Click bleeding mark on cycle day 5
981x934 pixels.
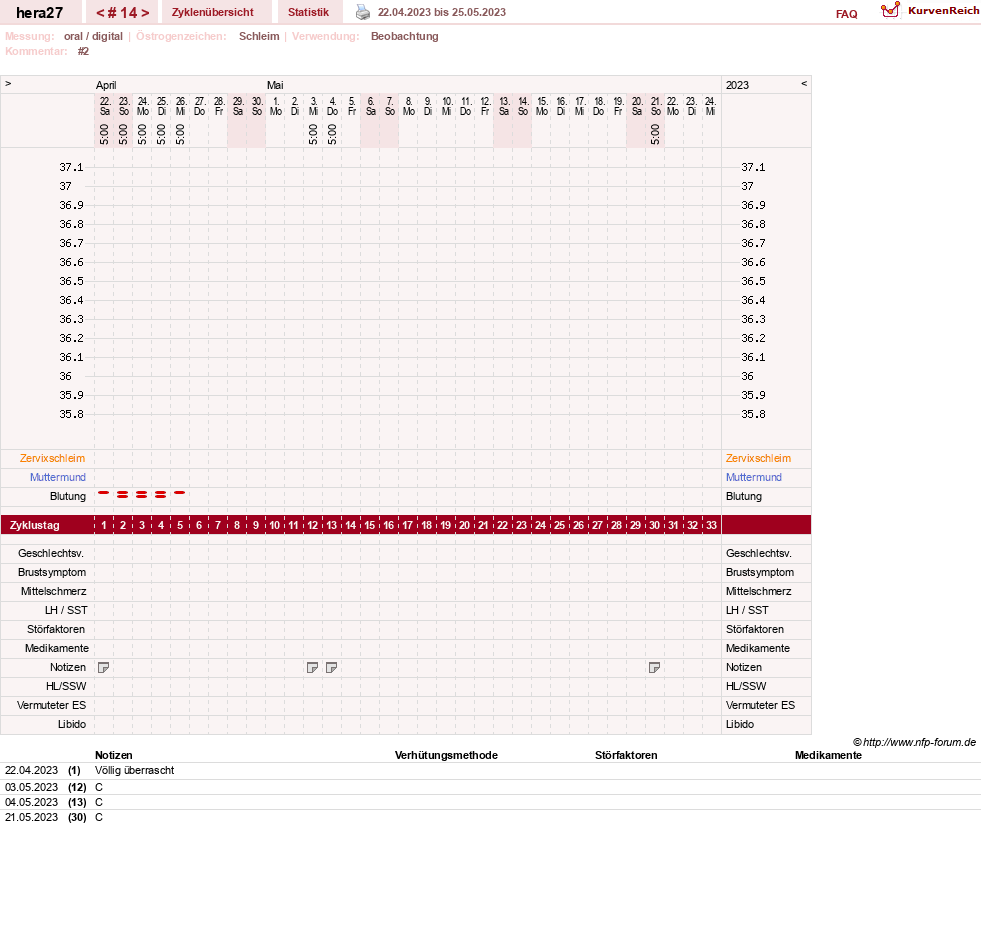point(180,493)
